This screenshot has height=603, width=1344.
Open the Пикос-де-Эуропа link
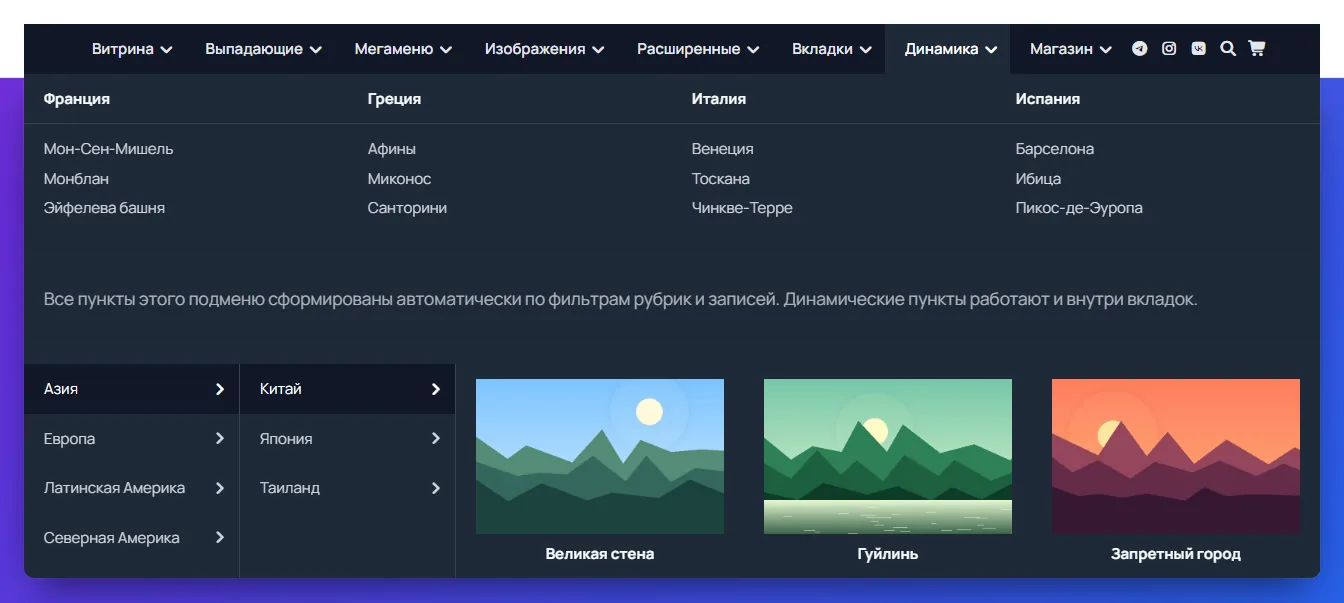[1079, 208]
